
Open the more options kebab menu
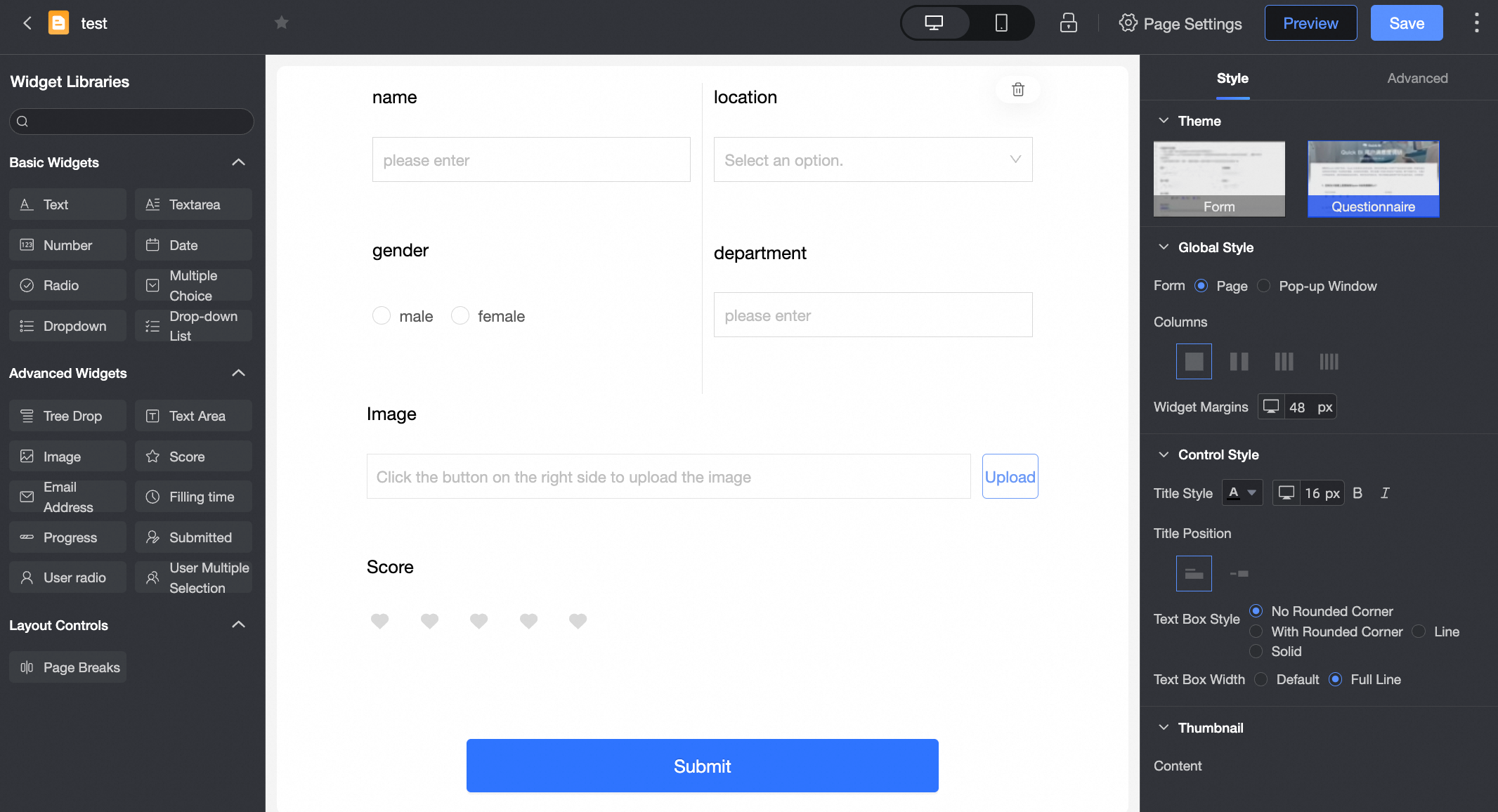pos(1476,23)
